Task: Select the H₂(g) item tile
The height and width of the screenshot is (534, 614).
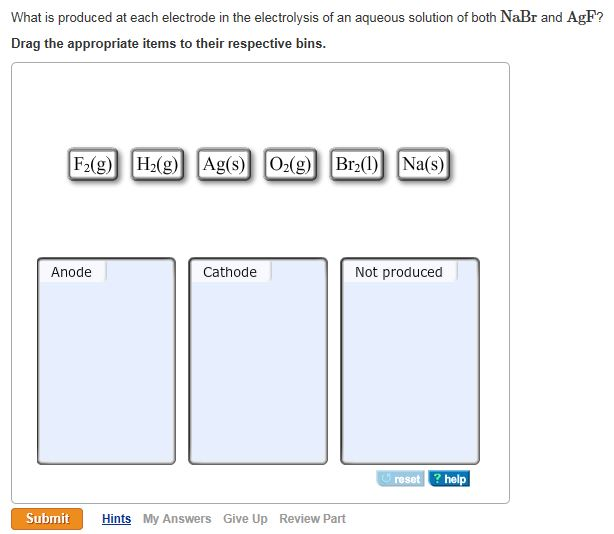Action: 159,164
